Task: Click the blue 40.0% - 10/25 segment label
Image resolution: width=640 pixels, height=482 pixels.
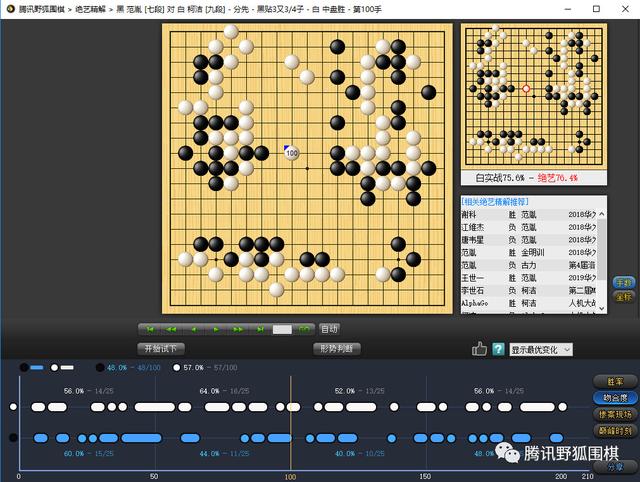Action: (360, 453)
